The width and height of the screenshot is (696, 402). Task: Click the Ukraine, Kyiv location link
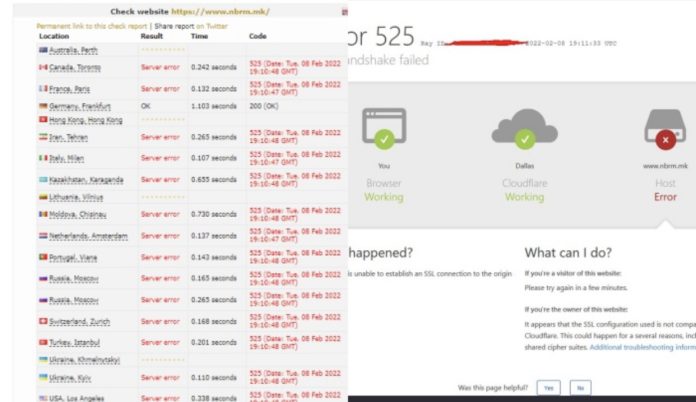76,377
